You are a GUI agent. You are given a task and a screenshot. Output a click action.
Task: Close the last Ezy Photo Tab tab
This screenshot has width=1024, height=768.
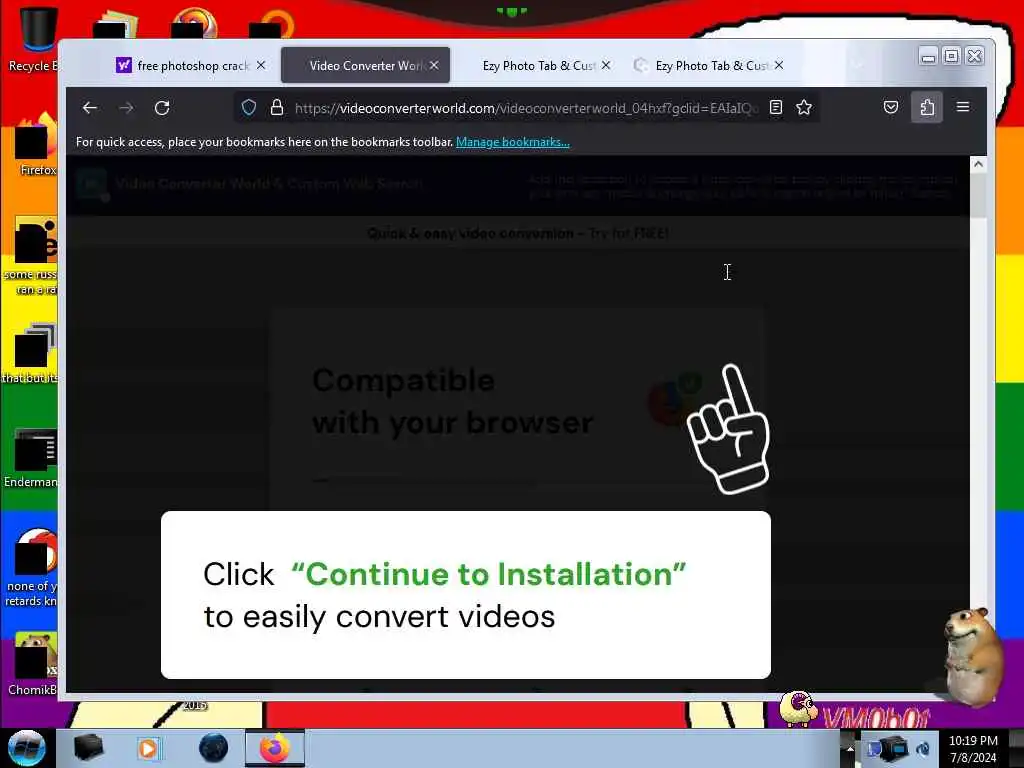779,65
